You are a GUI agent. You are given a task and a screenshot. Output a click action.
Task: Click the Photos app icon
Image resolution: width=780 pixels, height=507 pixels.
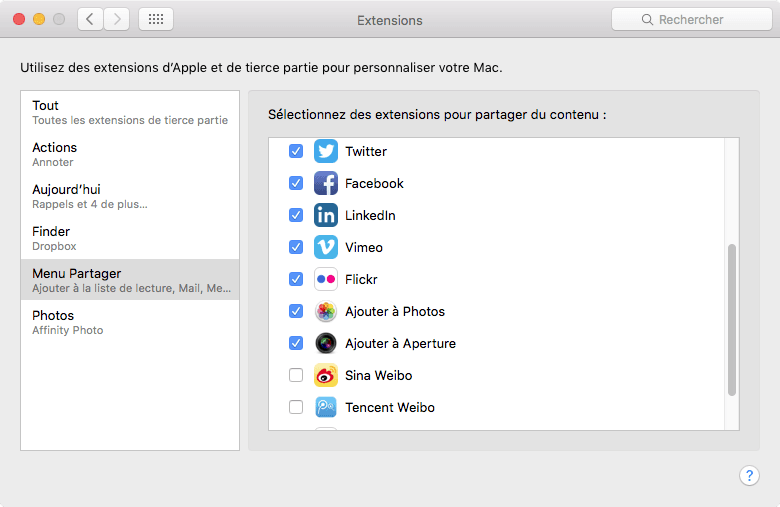(326, 311)
